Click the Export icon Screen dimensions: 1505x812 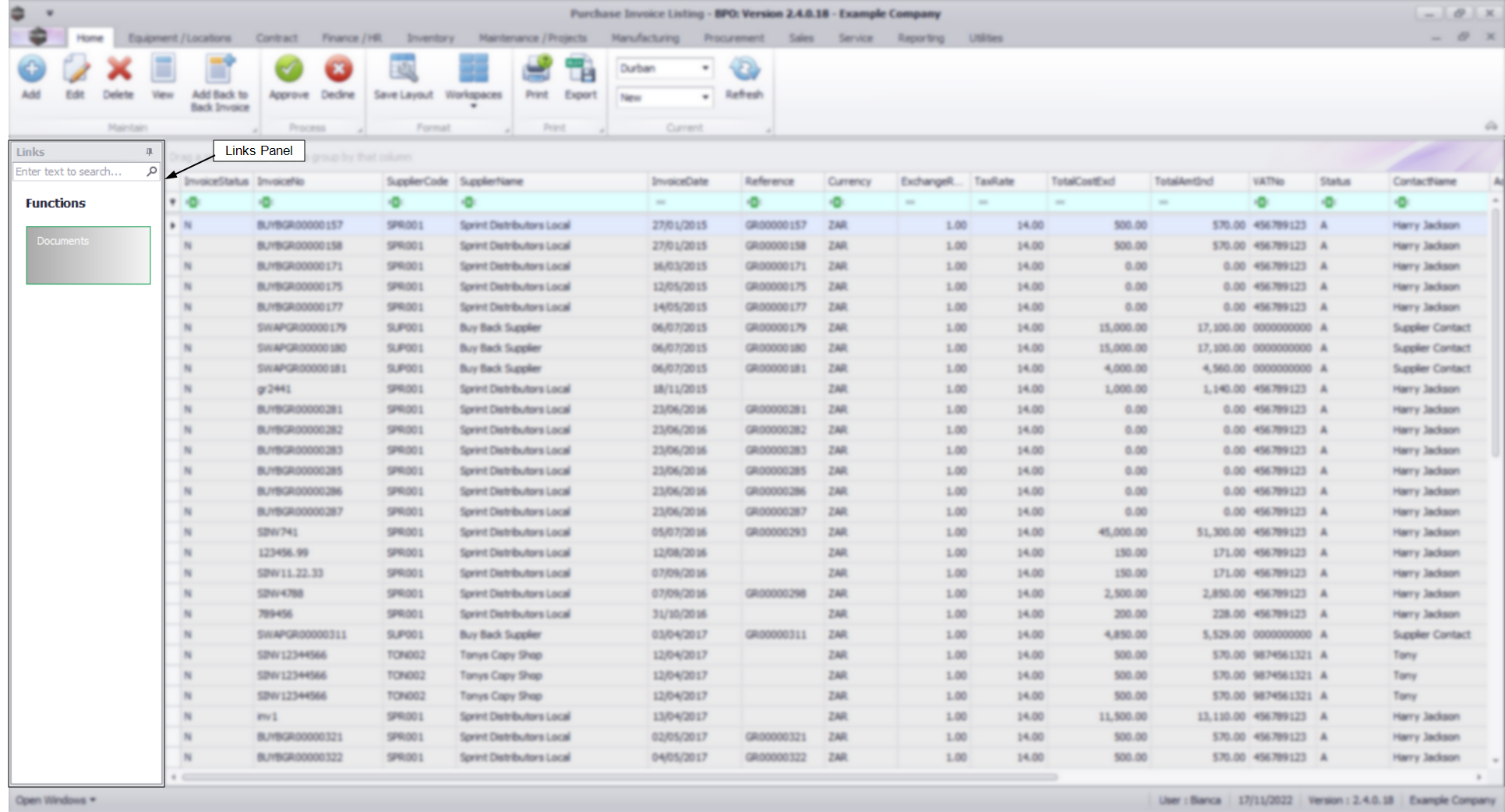pyautogui.click(x=581, y=77)
